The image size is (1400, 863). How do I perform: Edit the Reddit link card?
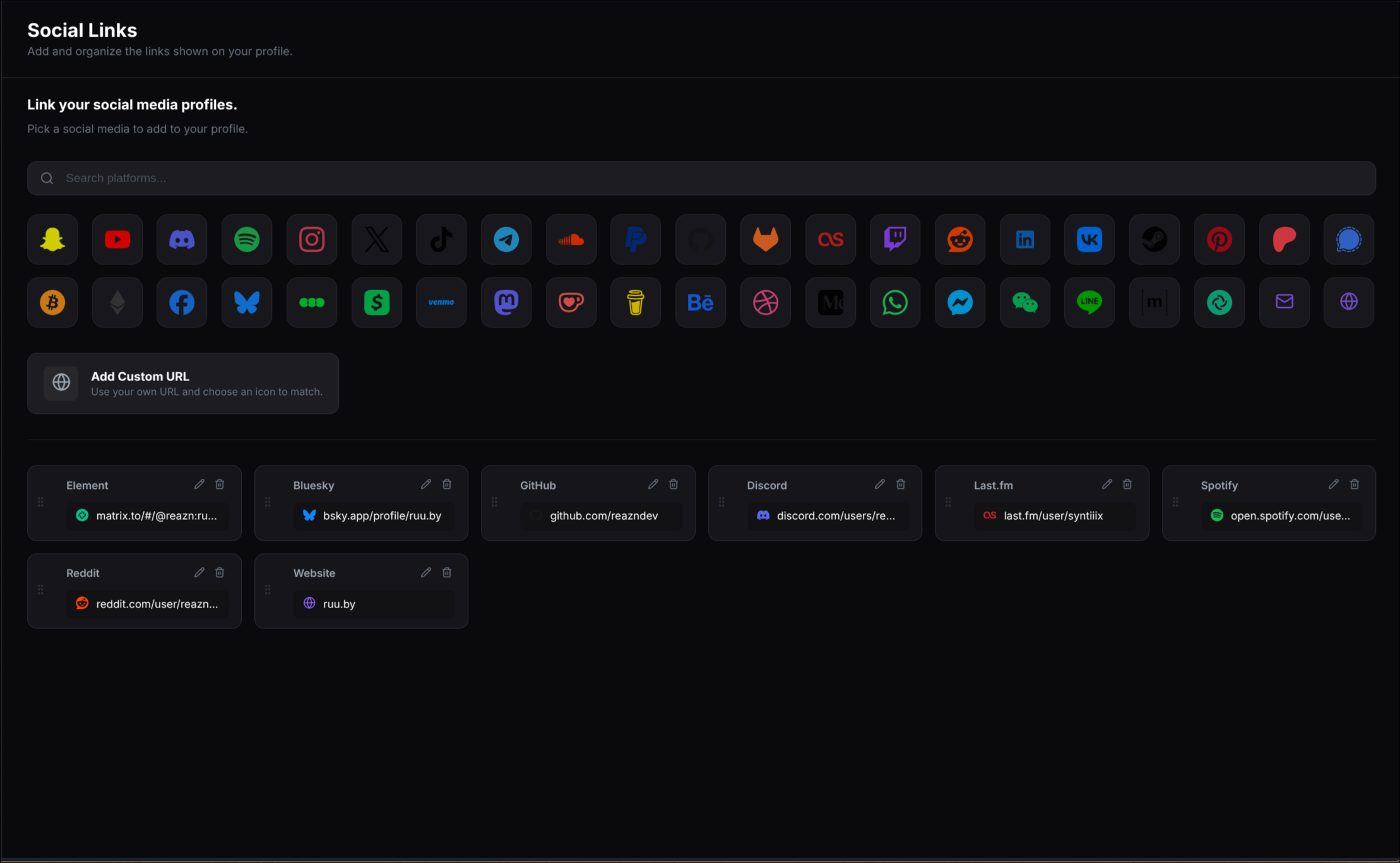point(199,573)
